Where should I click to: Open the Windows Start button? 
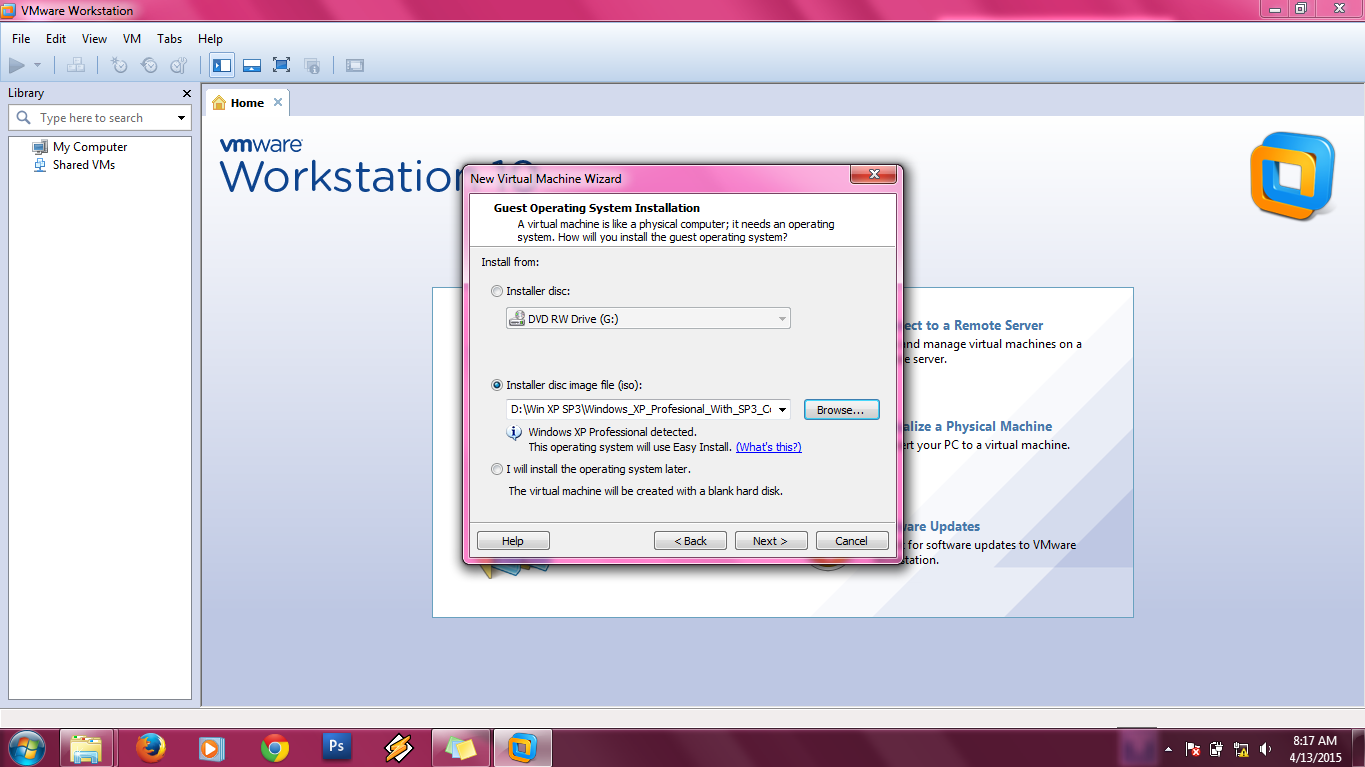point(27,748)
